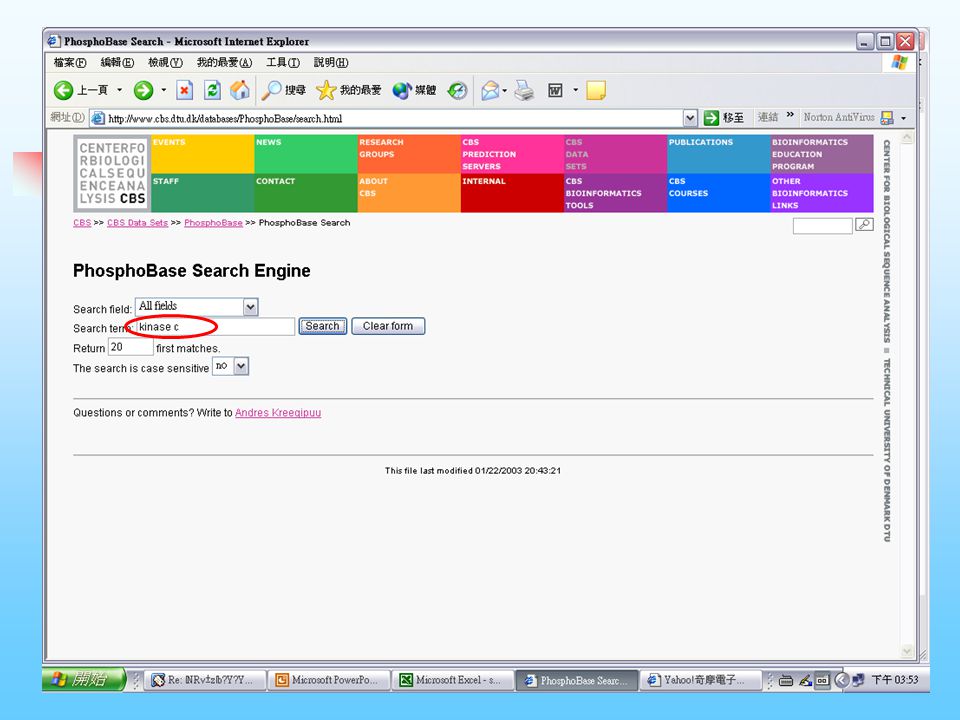Open the Andres Kreegipuu contact link

tap(278, 413)
